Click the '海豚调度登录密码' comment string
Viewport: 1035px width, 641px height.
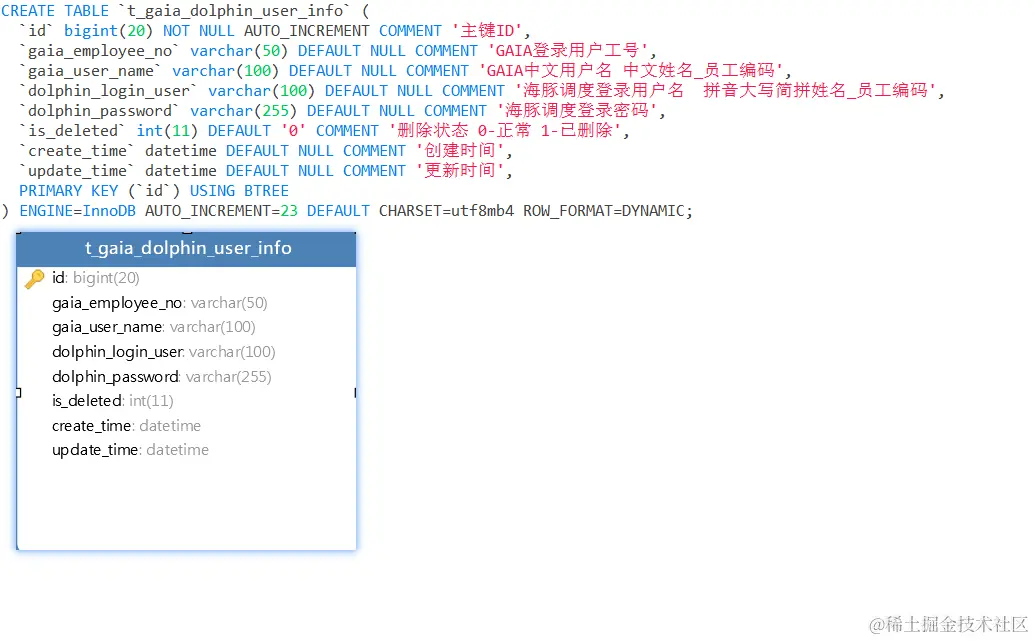click(x=577, y=111)
